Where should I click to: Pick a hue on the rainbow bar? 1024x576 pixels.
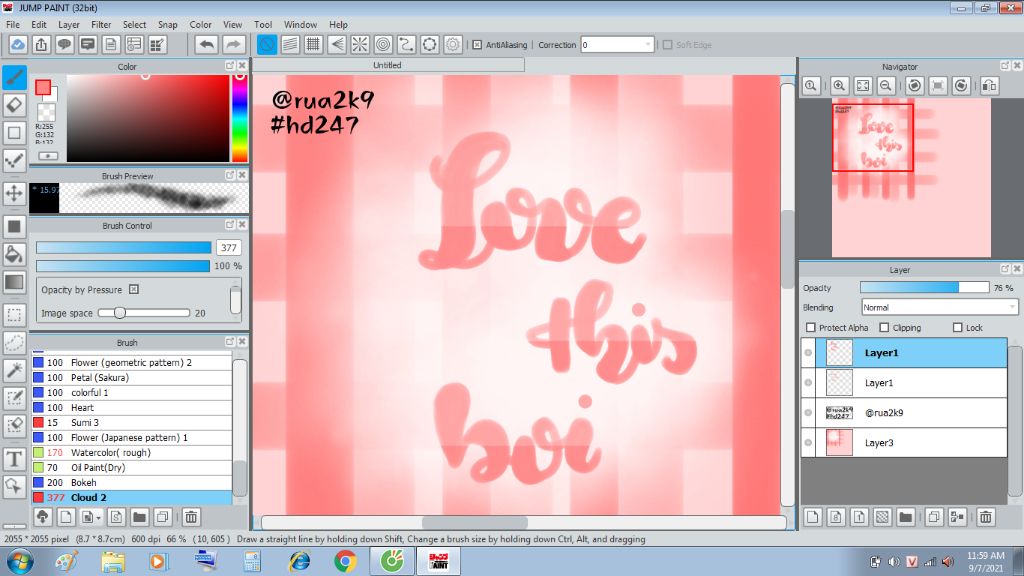pos(240,118)
